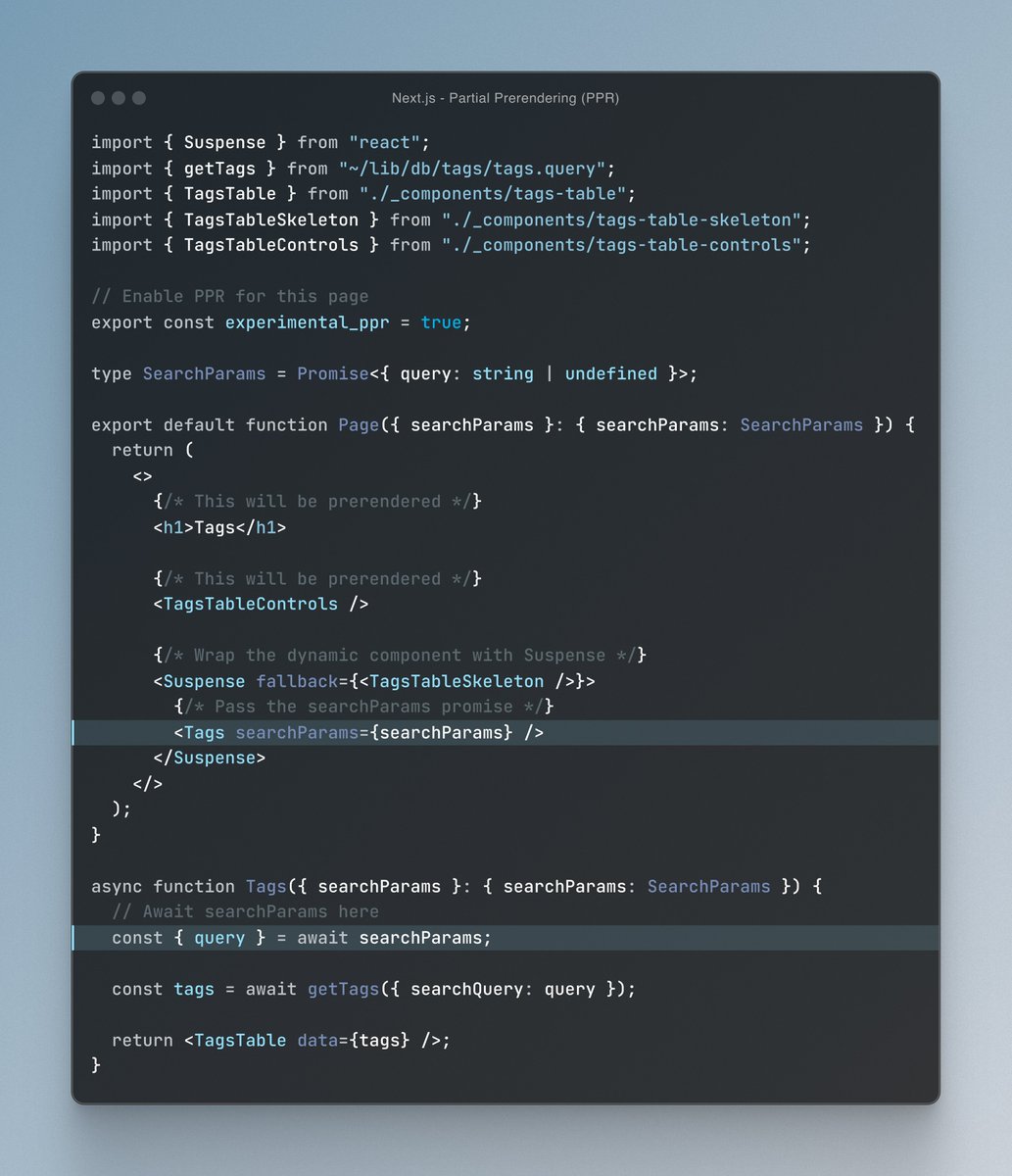Click the "react" string in the first import

click(385, 143)
